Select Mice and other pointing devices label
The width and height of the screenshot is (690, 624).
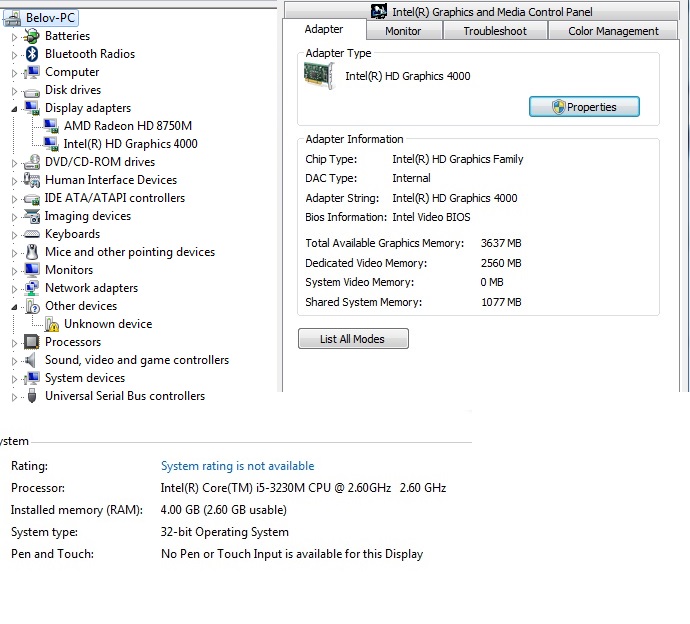tap(130, 252)
